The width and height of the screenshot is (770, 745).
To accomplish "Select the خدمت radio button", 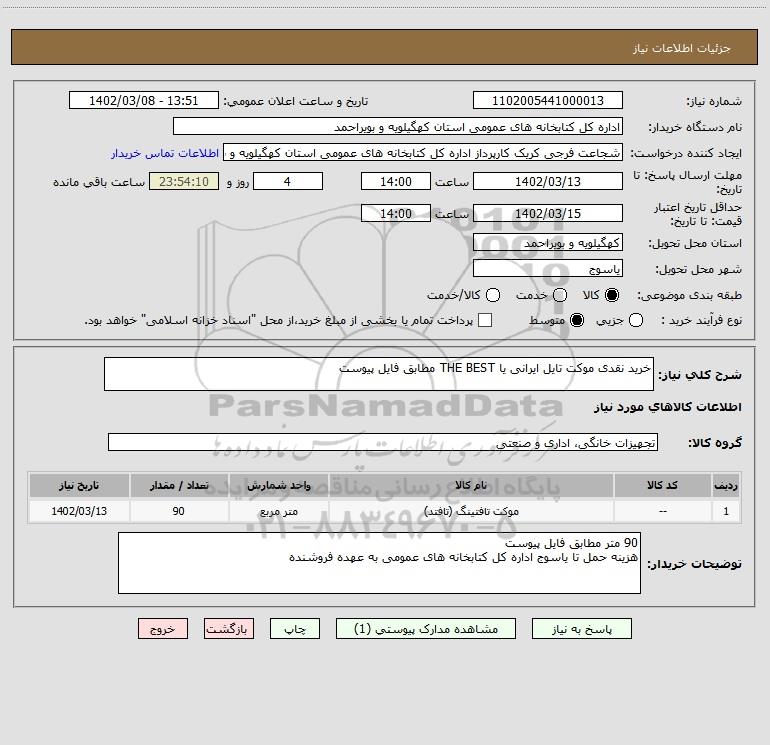I will (560, 295).
